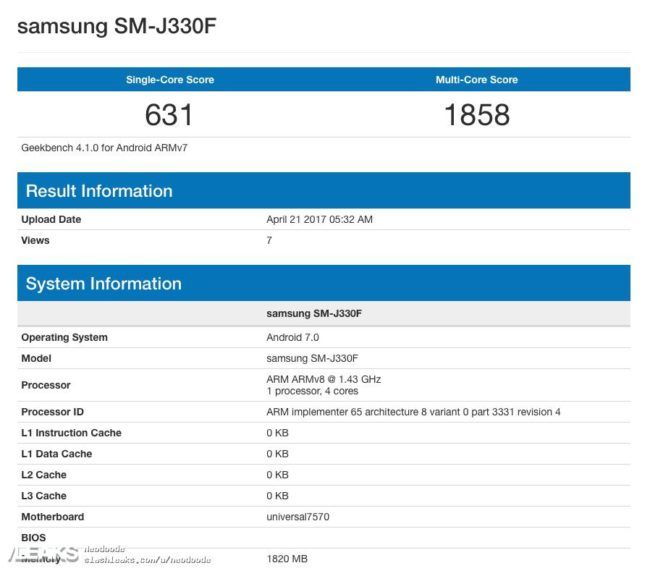Select the Multi-Core Score header
Image resolution: width=650 pixels, height=576 pixels.
[477, 80]
